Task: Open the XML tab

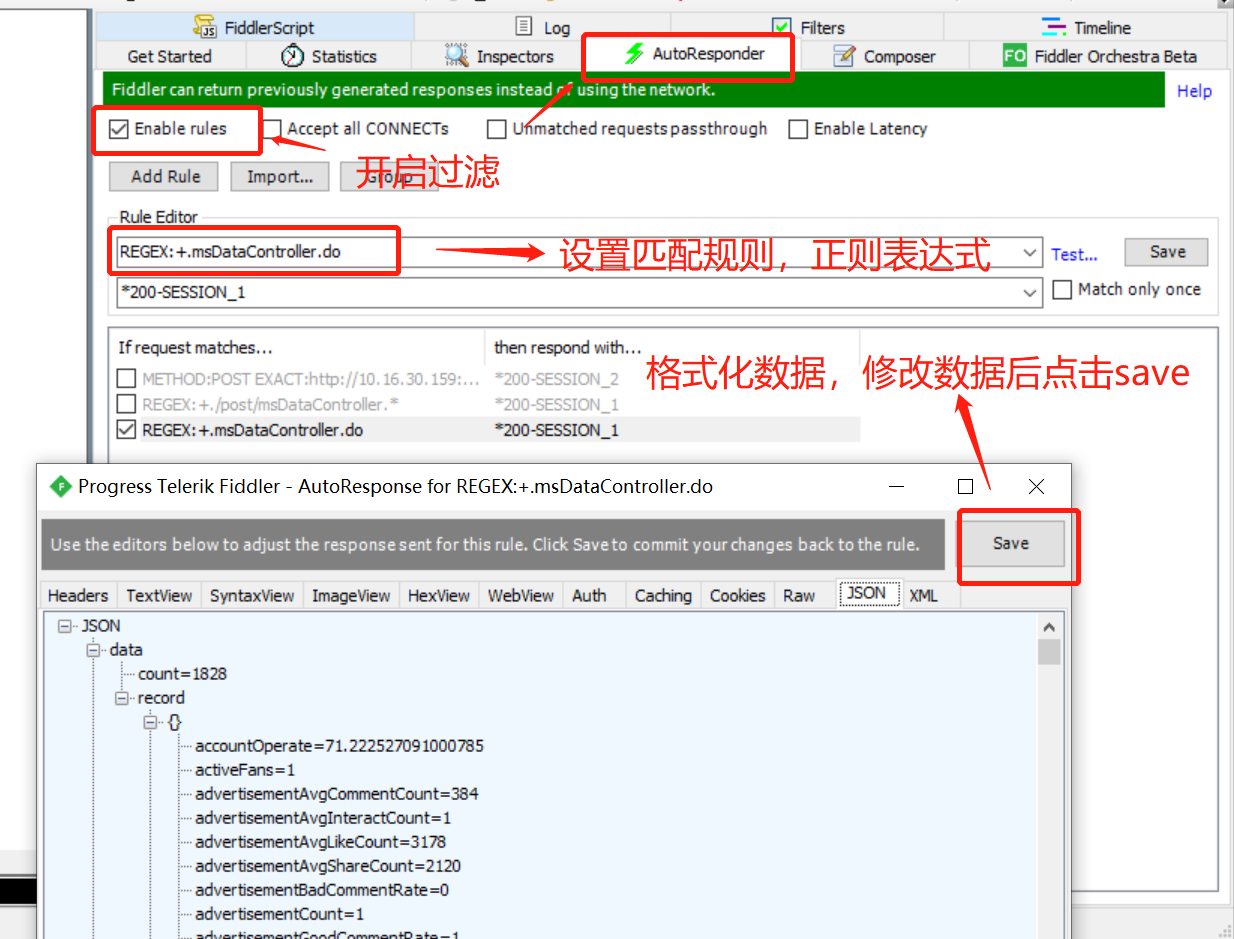Action: pyautogui.click(x=924, y=595)
